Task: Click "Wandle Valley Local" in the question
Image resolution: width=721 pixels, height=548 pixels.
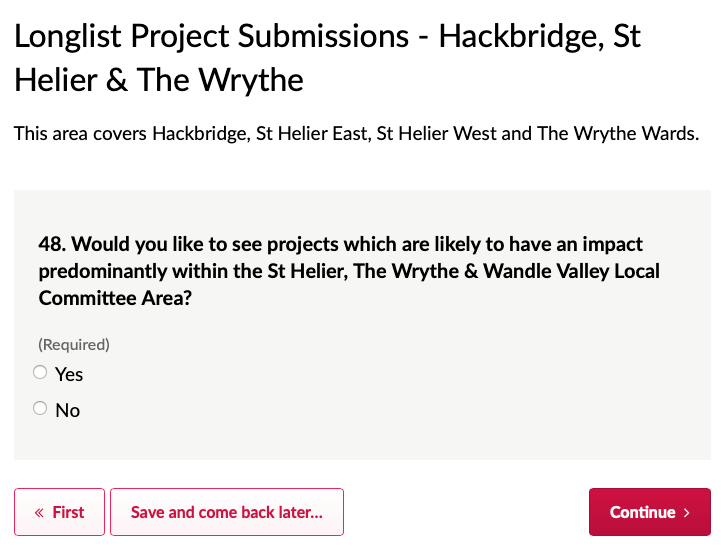Action: (x=572, y=271)
